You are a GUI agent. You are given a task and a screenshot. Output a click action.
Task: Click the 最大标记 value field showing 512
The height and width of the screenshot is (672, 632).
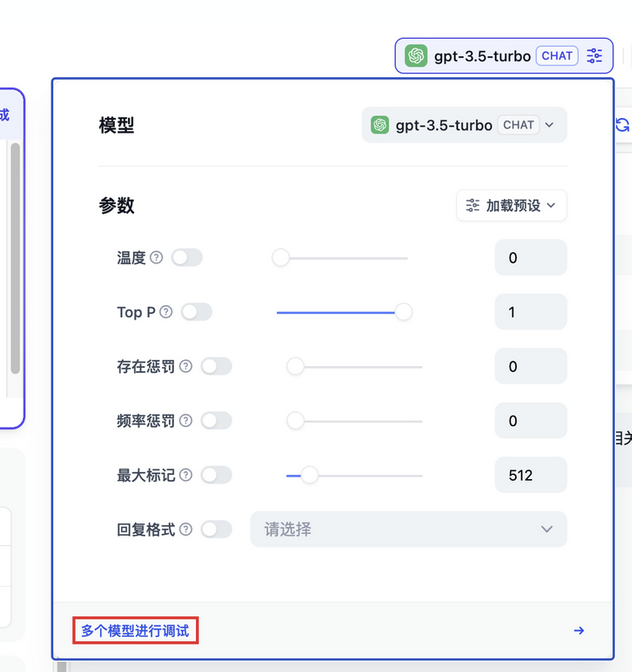pos(530,475)
